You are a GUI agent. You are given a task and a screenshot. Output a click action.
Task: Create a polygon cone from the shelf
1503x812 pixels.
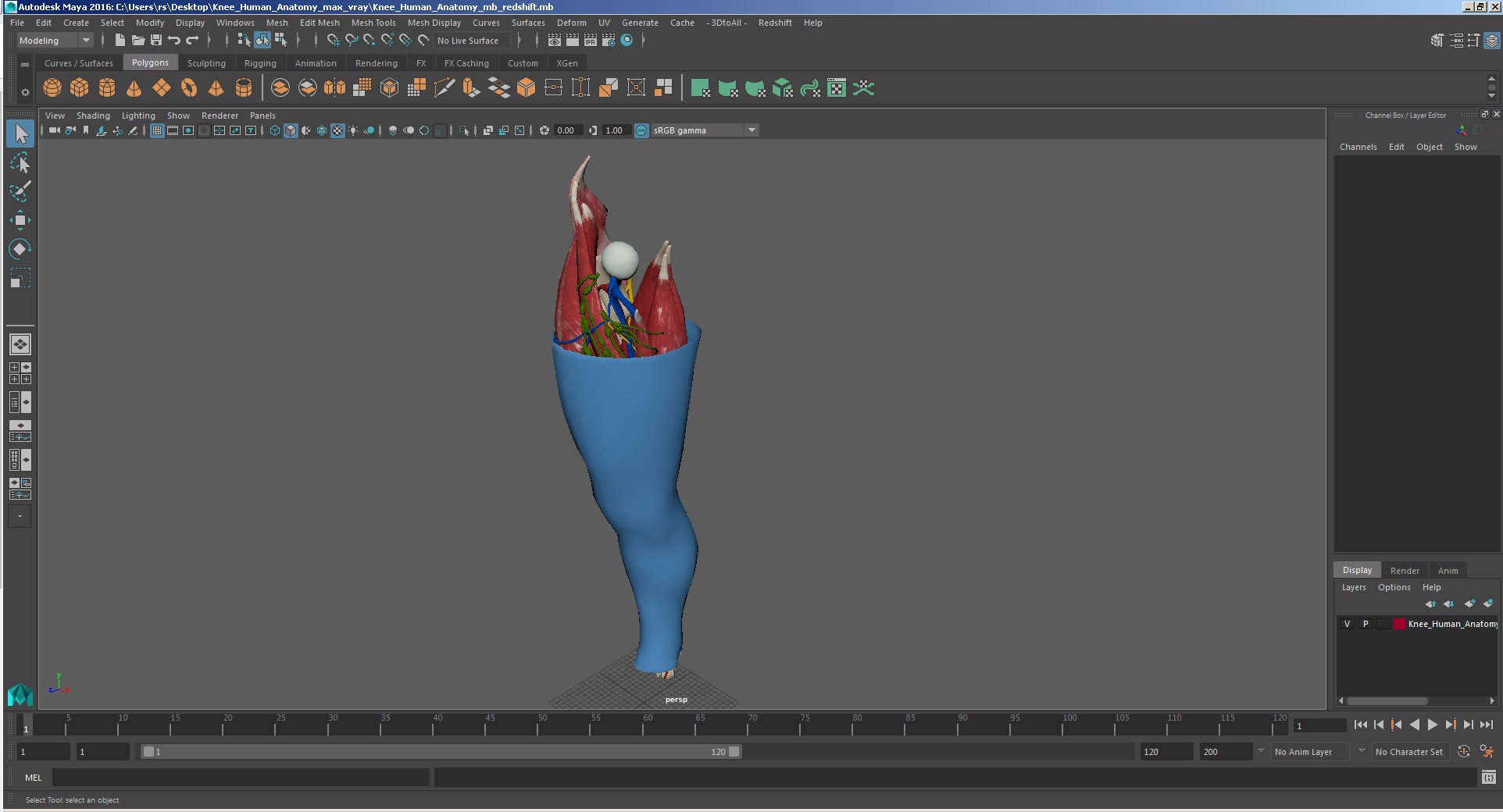click(134, 88)
